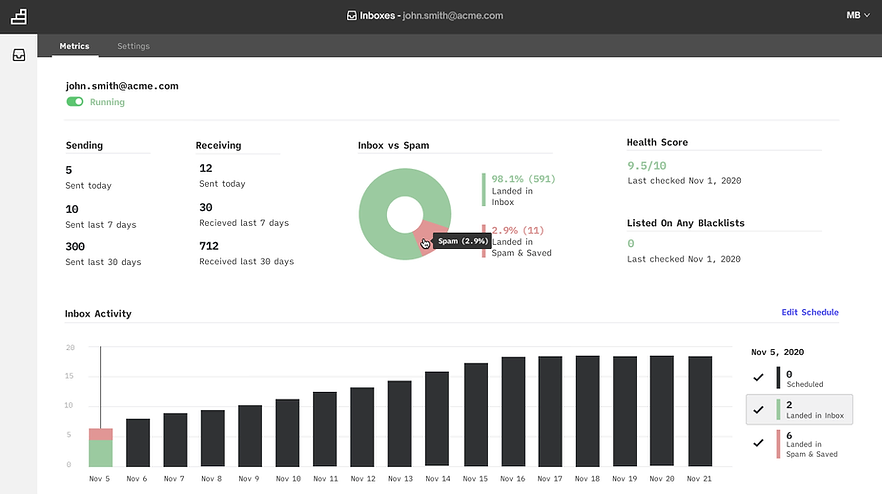Open the Inboxes sidebar icon
This screenshot has width=882, height=494.
click(x=19, y=56)
